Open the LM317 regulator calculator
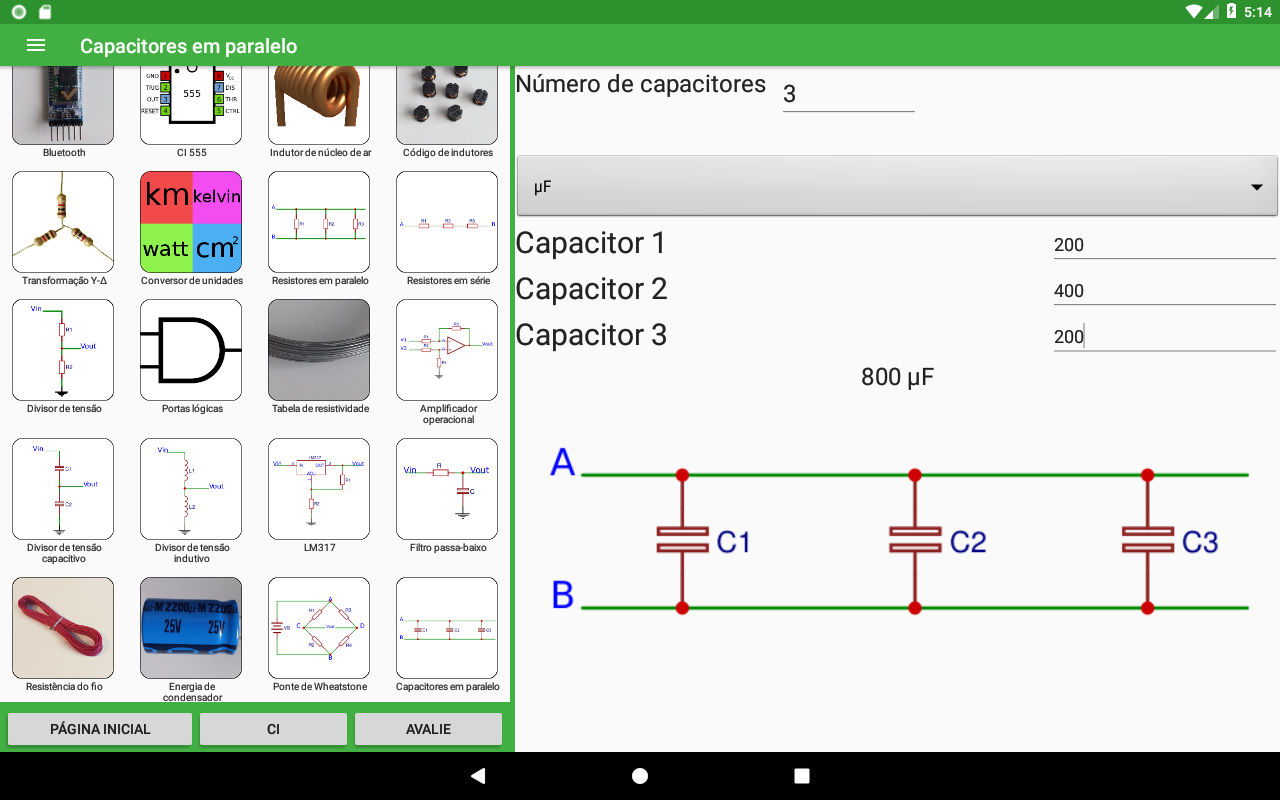The width and height of the screenshot is (1280, 800). (319, 489)
